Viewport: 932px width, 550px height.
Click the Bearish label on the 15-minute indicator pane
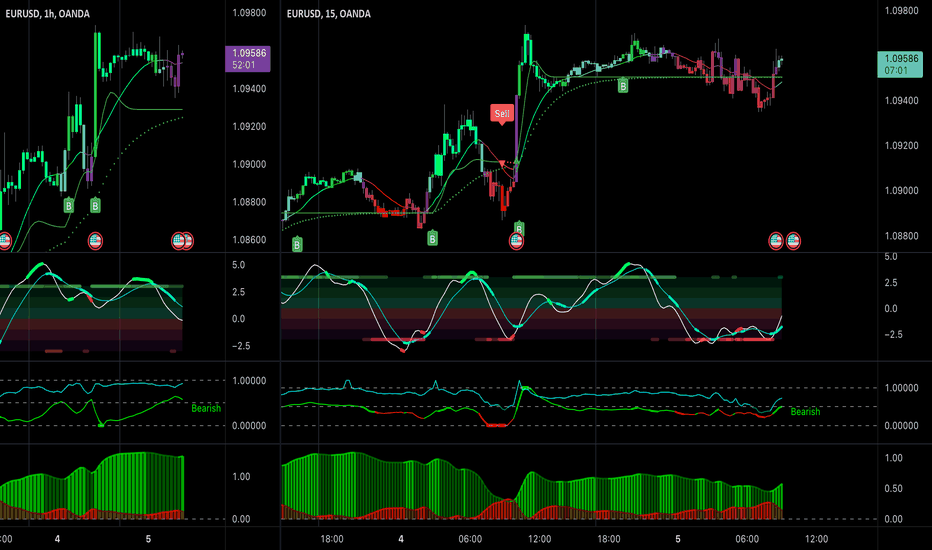805,411
